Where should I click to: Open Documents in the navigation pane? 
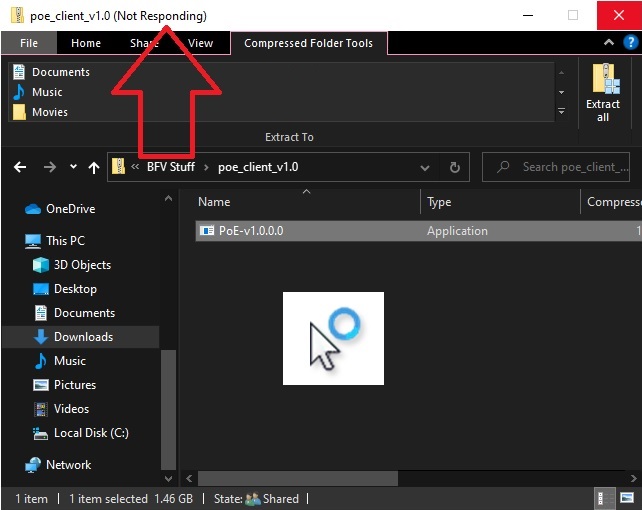74,313
